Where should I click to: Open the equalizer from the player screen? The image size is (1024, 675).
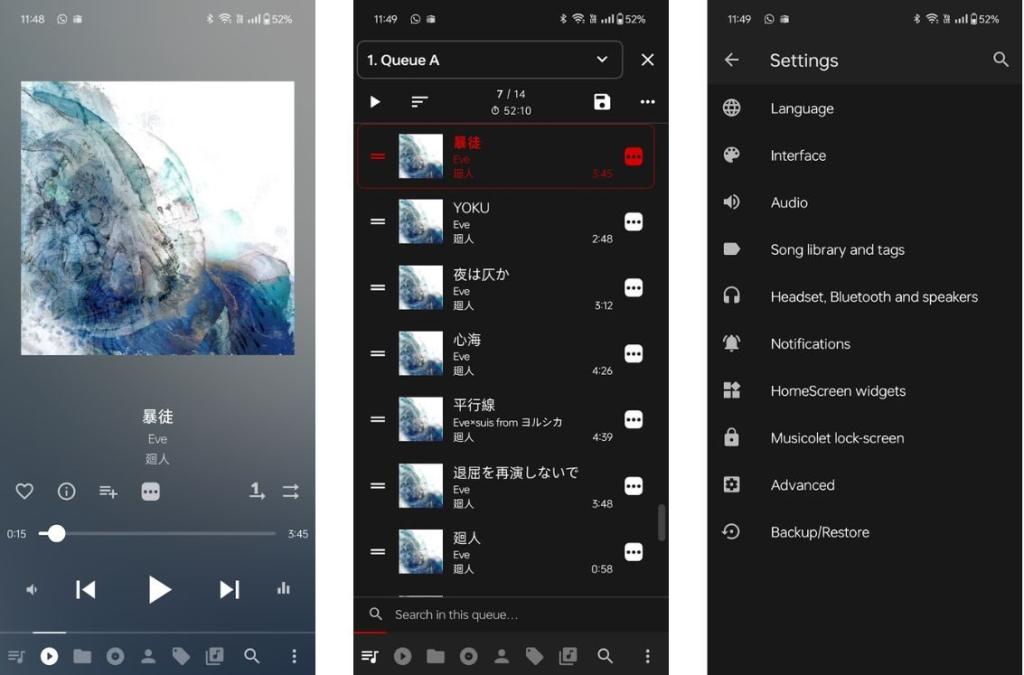[283, 589]
